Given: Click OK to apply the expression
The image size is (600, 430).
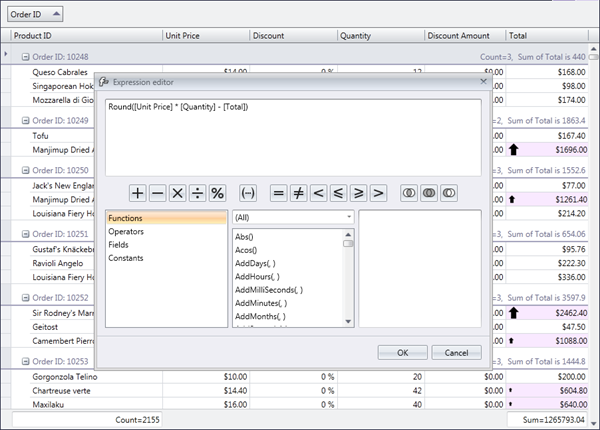Looking at the screenshot, I should 403,352.
